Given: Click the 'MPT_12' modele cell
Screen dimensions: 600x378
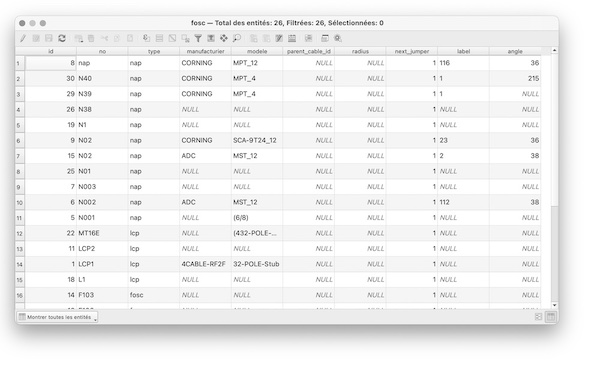Looking at the screenshot, I should tap(257, 63).
